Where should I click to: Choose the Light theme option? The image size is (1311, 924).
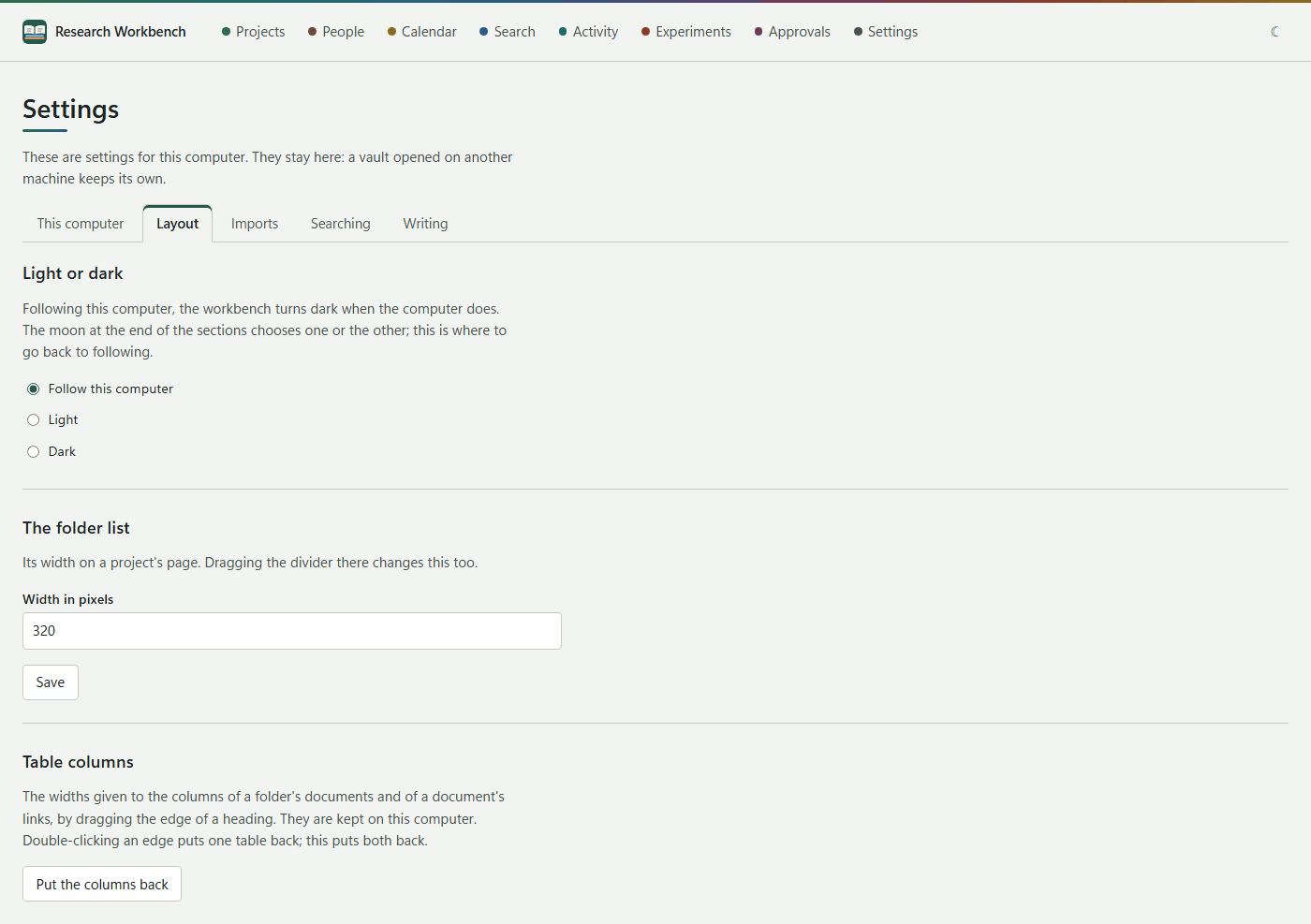click(x=34, y=420)
